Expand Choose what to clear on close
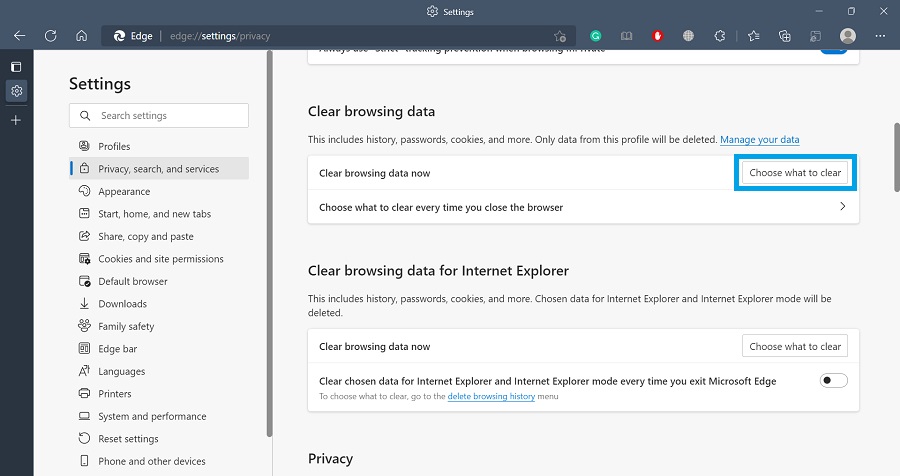The height and width of the screenshot is (476, 900). (x=842, y=207)
